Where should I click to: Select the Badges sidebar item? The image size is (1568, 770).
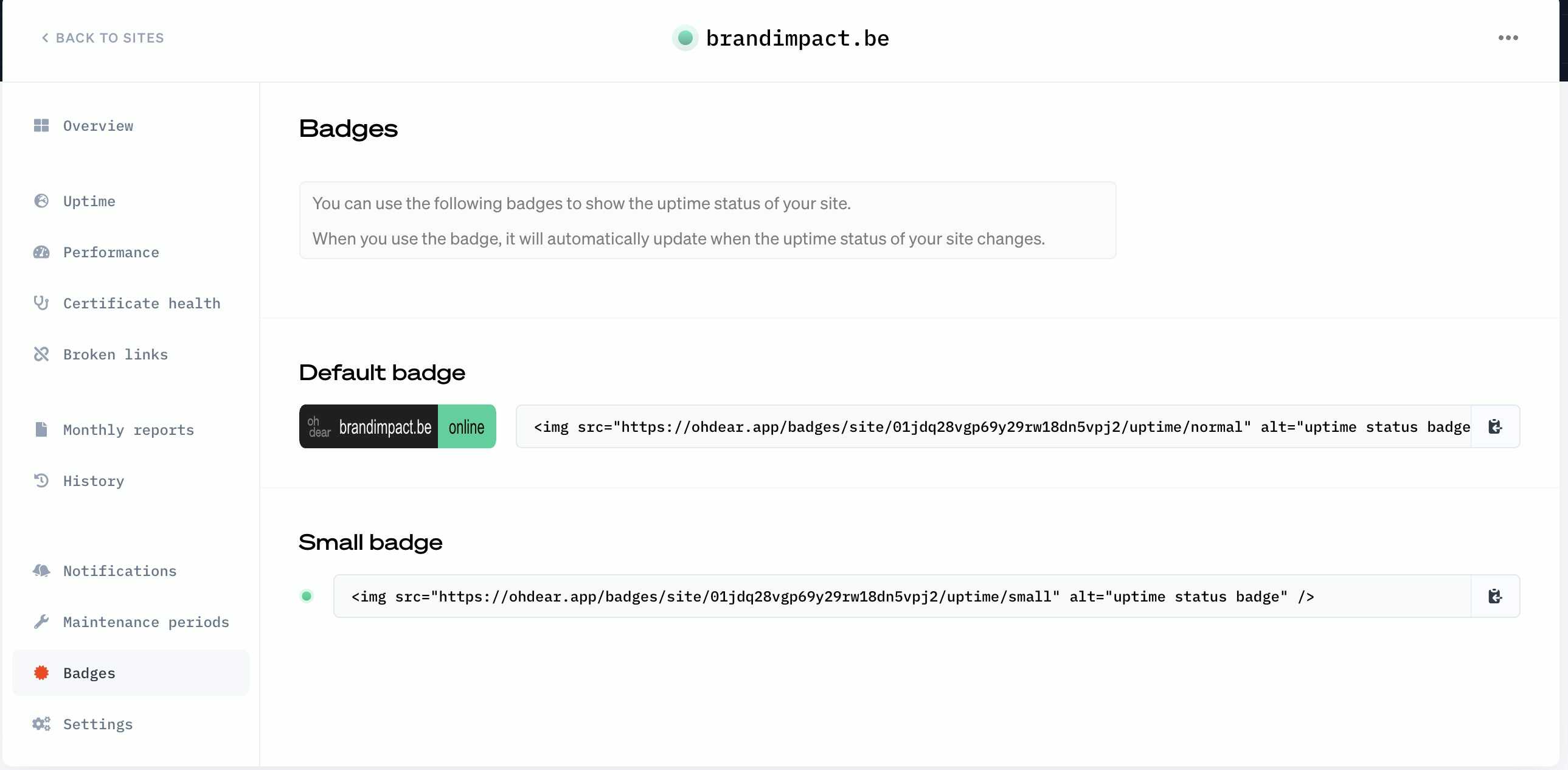coord(89,673)
